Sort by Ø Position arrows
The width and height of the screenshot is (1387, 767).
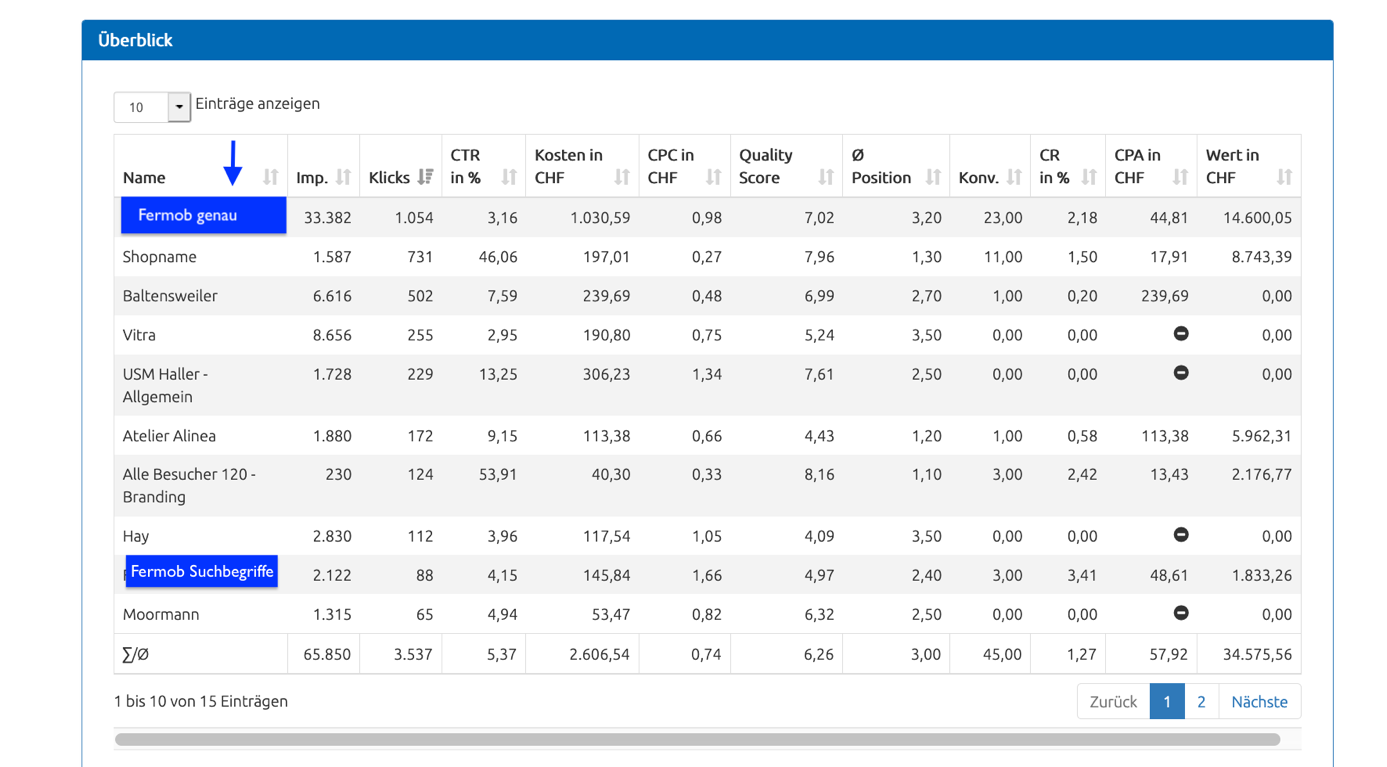point(933,177)
